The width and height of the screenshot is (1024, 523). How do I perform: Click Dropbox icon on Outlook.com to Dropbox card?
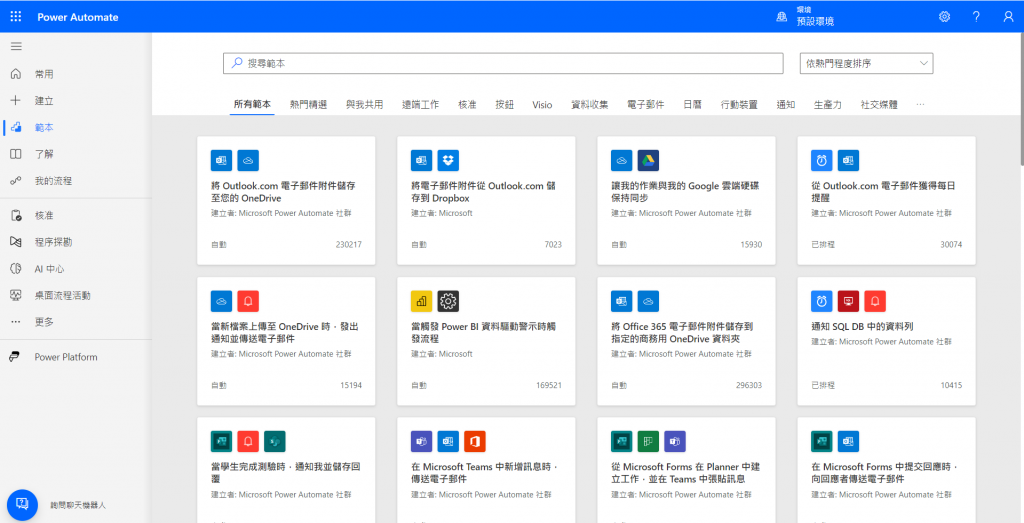click(x=448, y=161)
